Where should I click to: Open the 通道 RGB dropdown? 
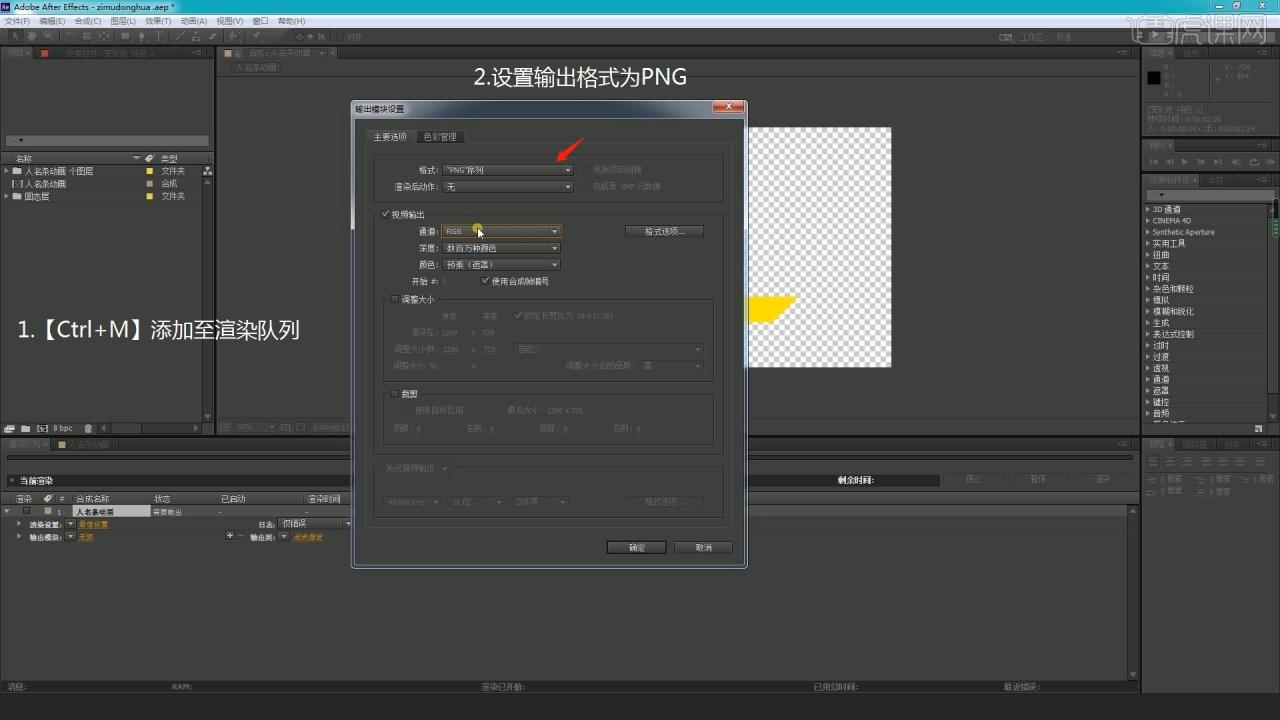pyautogui.click(x=501, y=231)
